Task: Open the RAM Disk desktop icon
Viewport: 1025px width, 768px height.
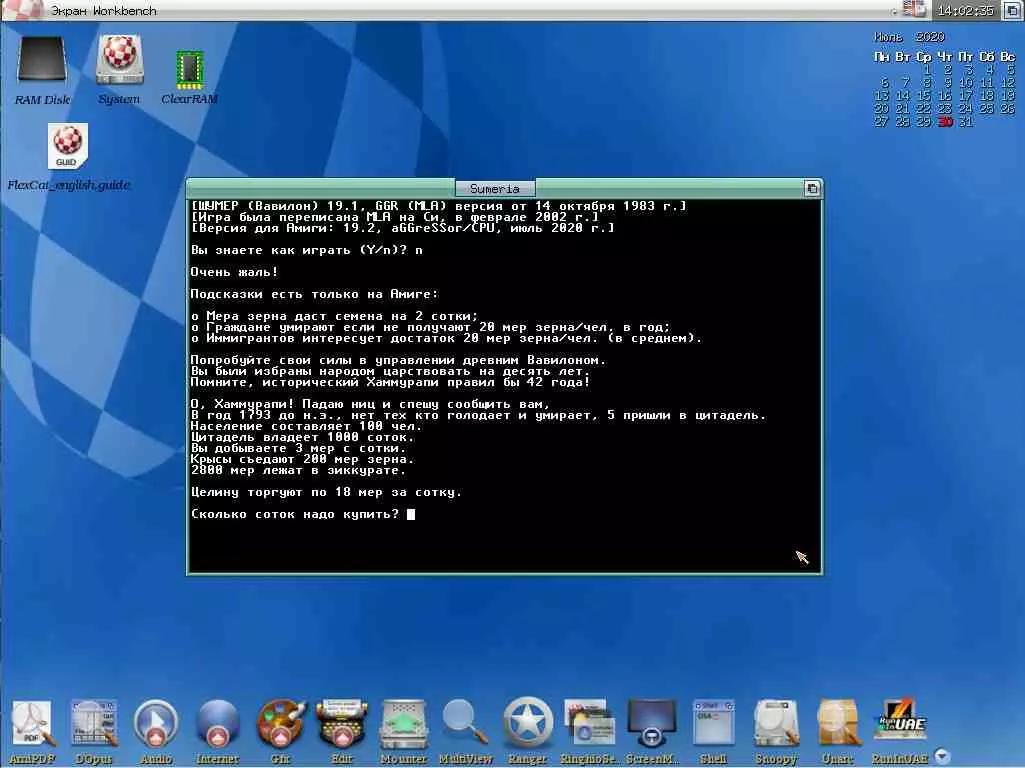Action: (x=42, y=60)
